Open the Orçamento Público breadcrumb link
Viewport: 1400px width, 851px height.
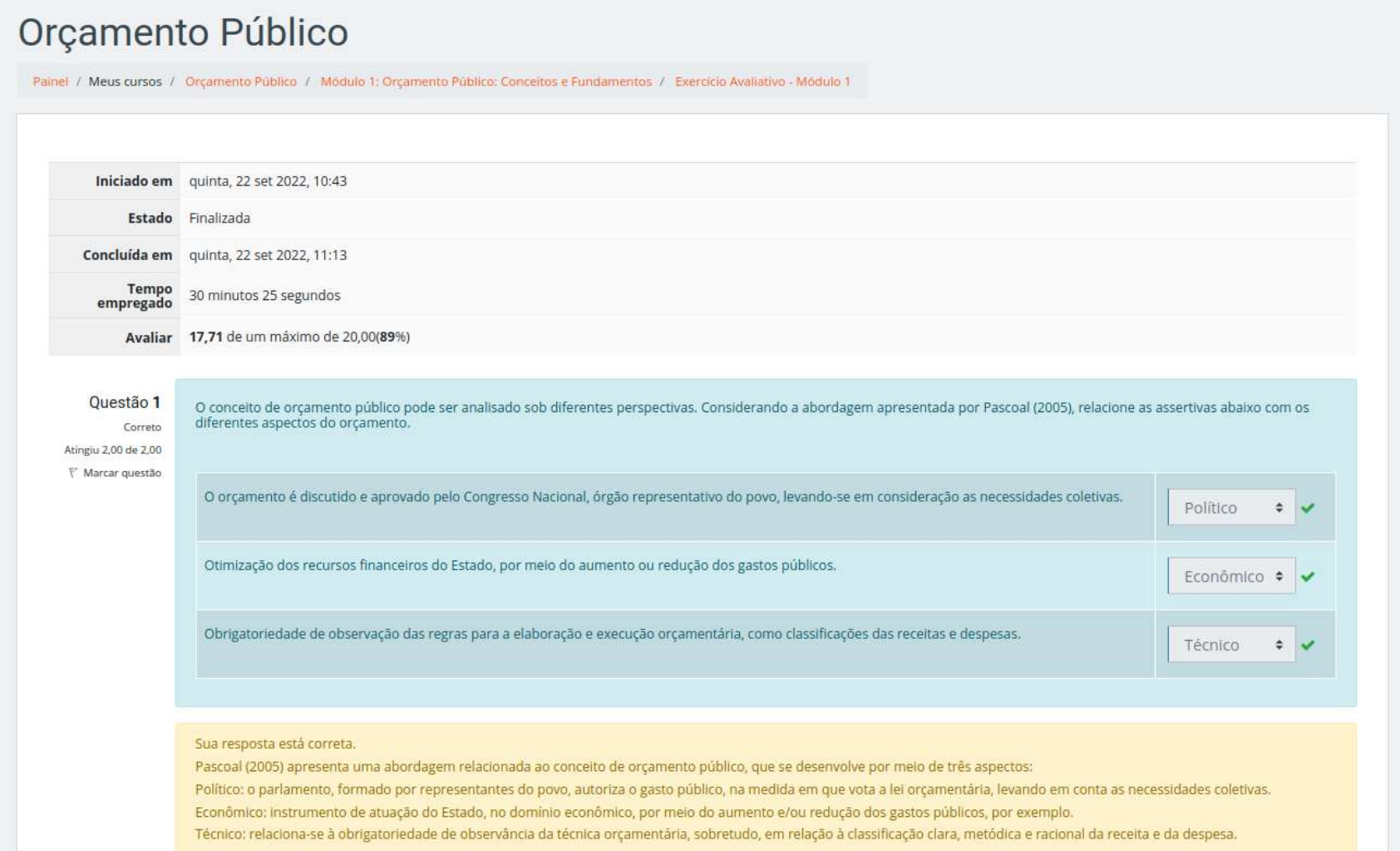tap(240, 81)
